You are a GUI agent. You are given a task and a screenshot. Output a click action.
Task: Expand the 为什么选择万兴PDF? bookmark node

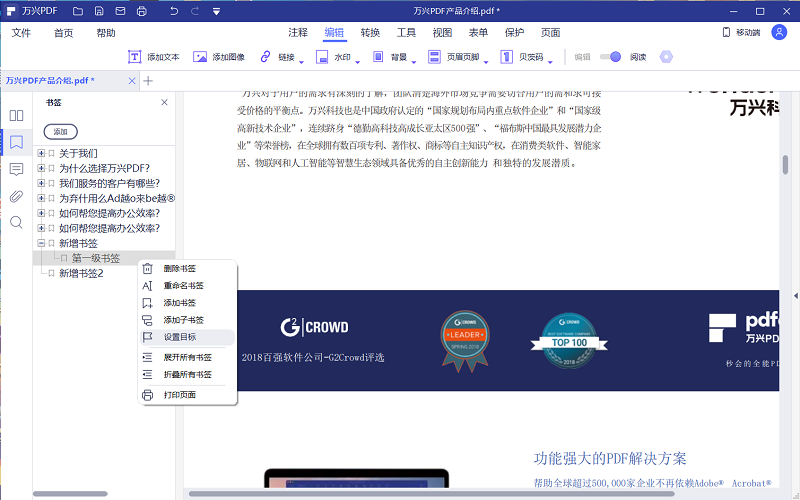point(41,168)
